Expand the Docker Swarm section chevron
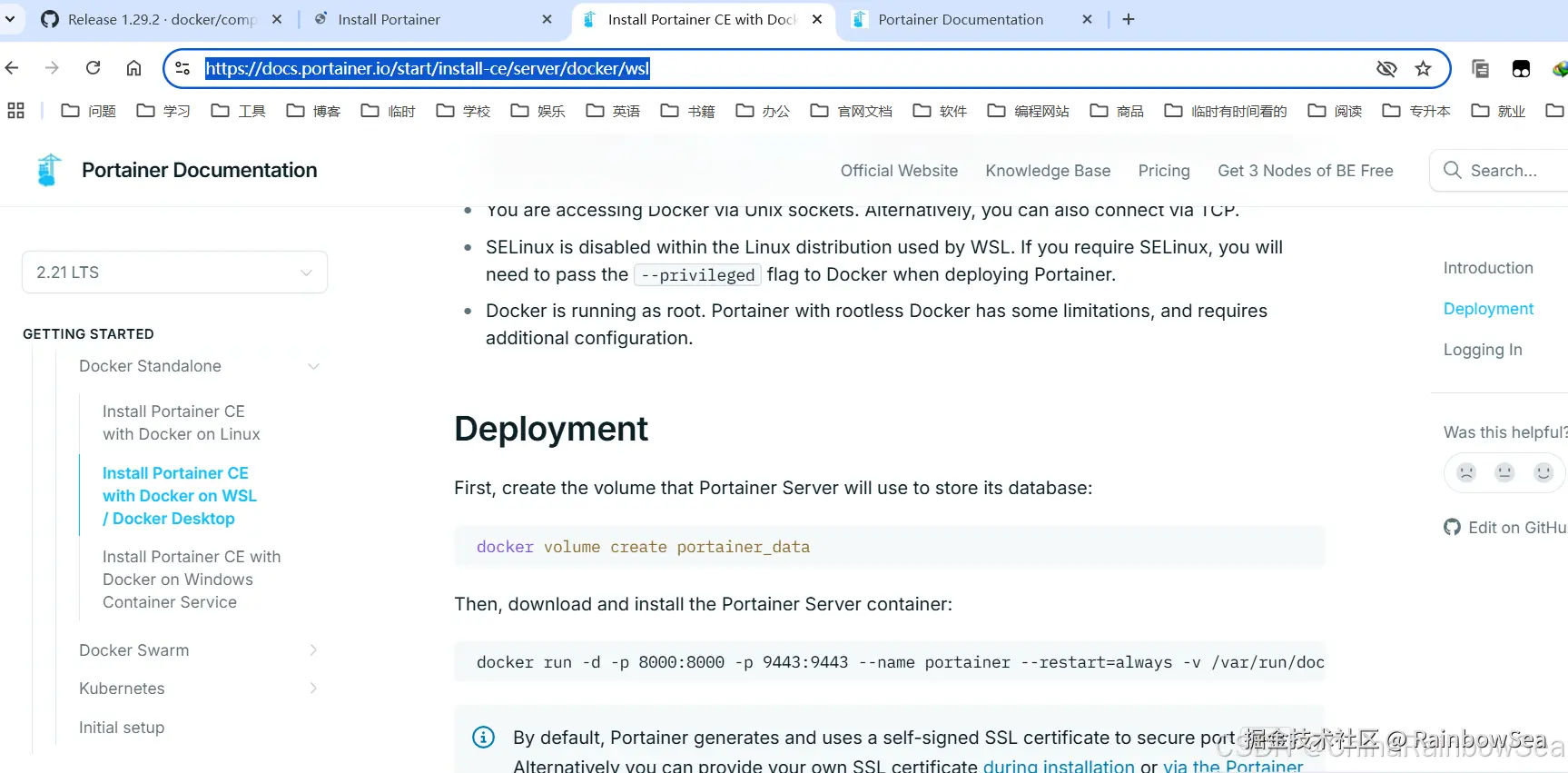The image size is (1568, 773). [313, 650]
